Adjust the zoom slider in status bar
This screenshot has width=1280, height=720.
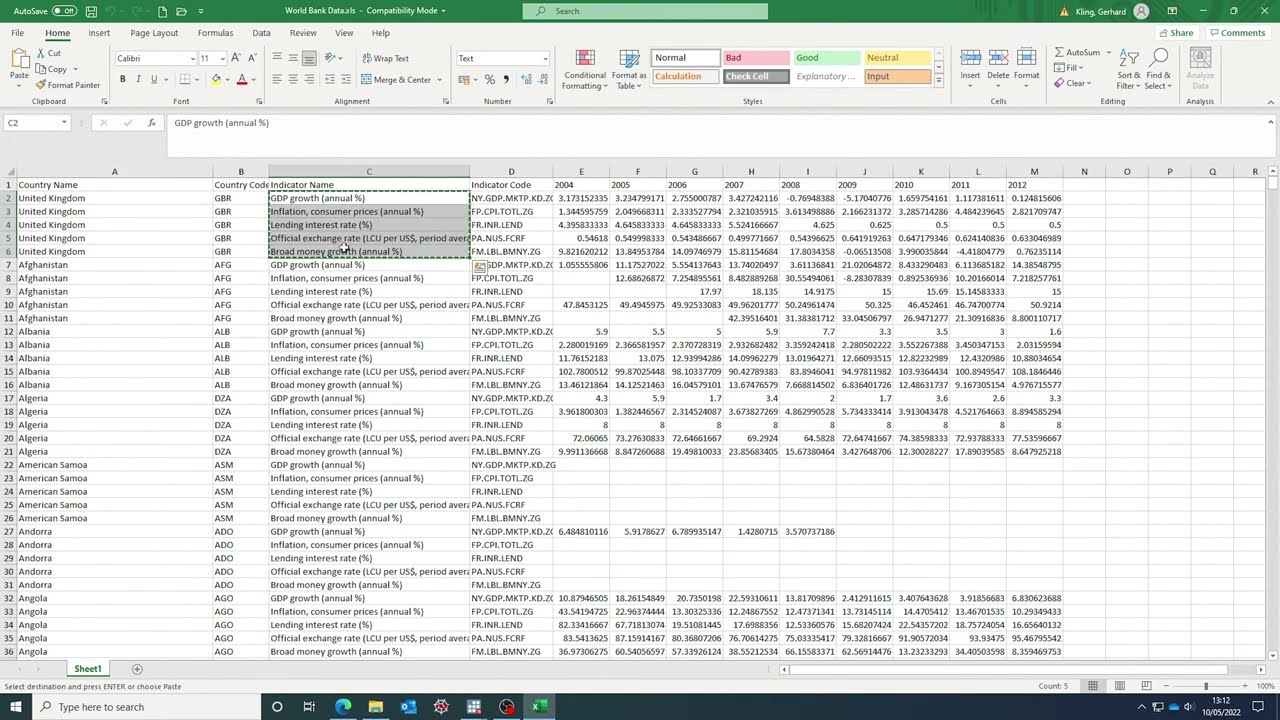(x=1205, y=686)
